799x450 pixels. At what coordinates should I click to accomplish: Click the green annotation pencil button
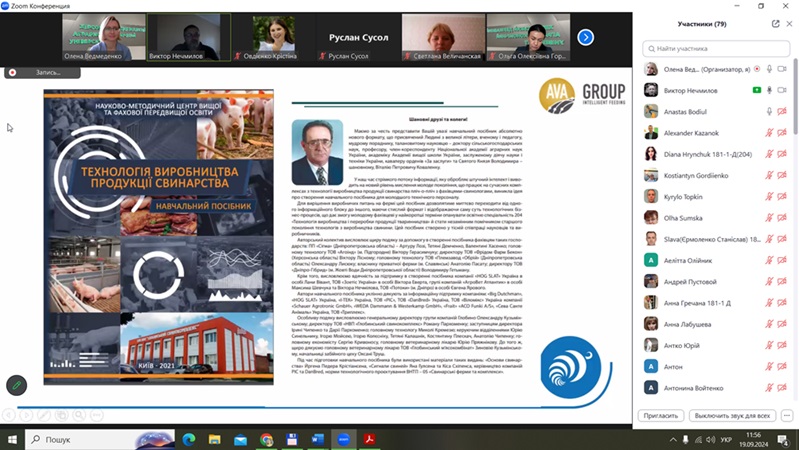coord(17,384)
